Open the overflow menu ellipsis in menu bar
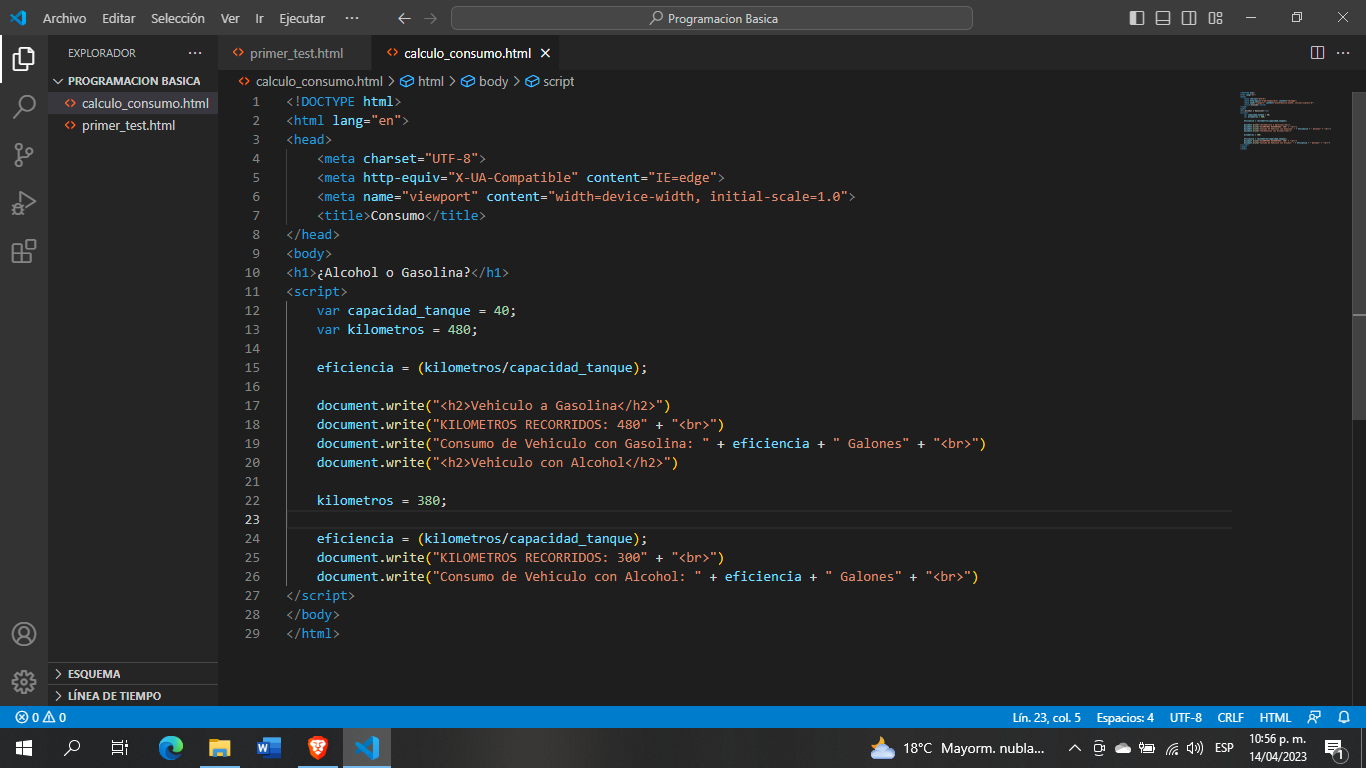This screenshot has height=768, width=1366. tap(351, 18)
